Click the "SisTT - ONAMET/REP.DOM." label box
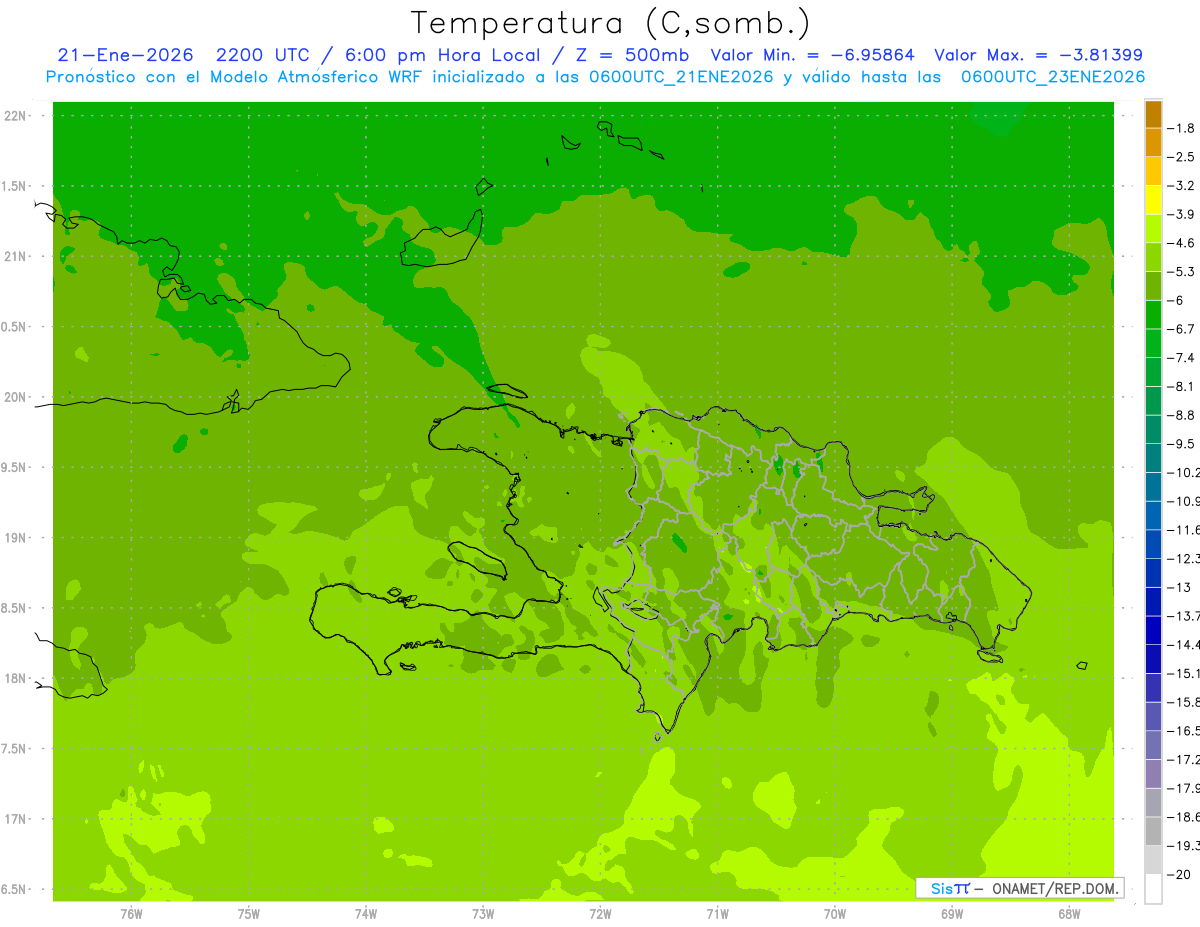The image size is (1200, 927). (x=1019, y=888)
